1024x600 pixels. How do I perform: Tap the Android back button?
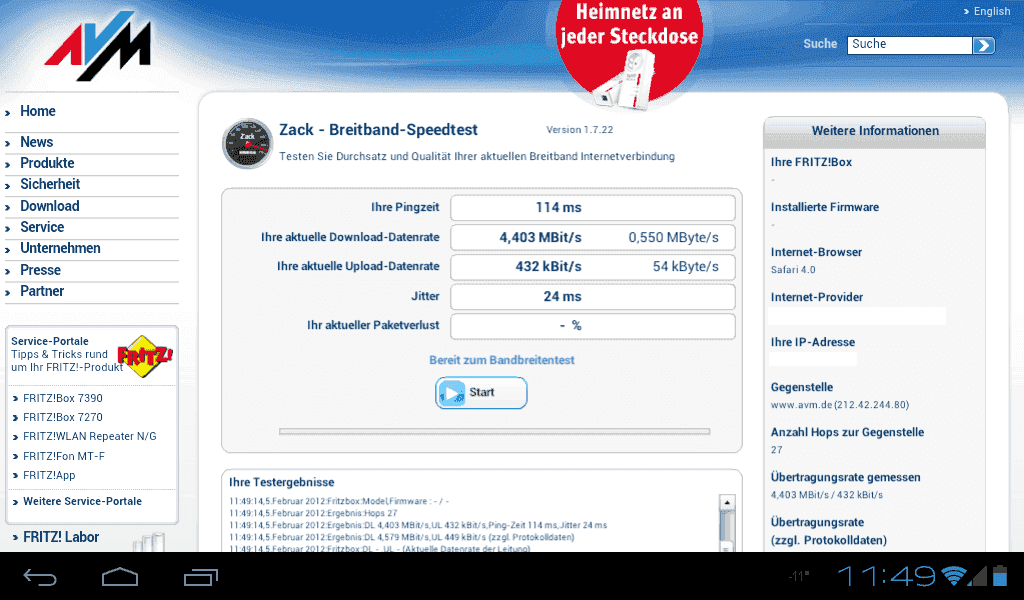coord(40,576)
